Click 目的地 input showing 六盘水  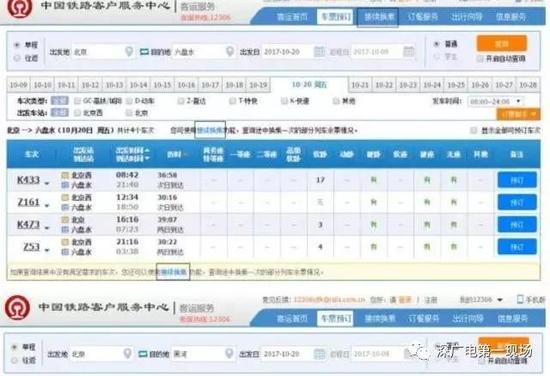click(x=204, y=52)
